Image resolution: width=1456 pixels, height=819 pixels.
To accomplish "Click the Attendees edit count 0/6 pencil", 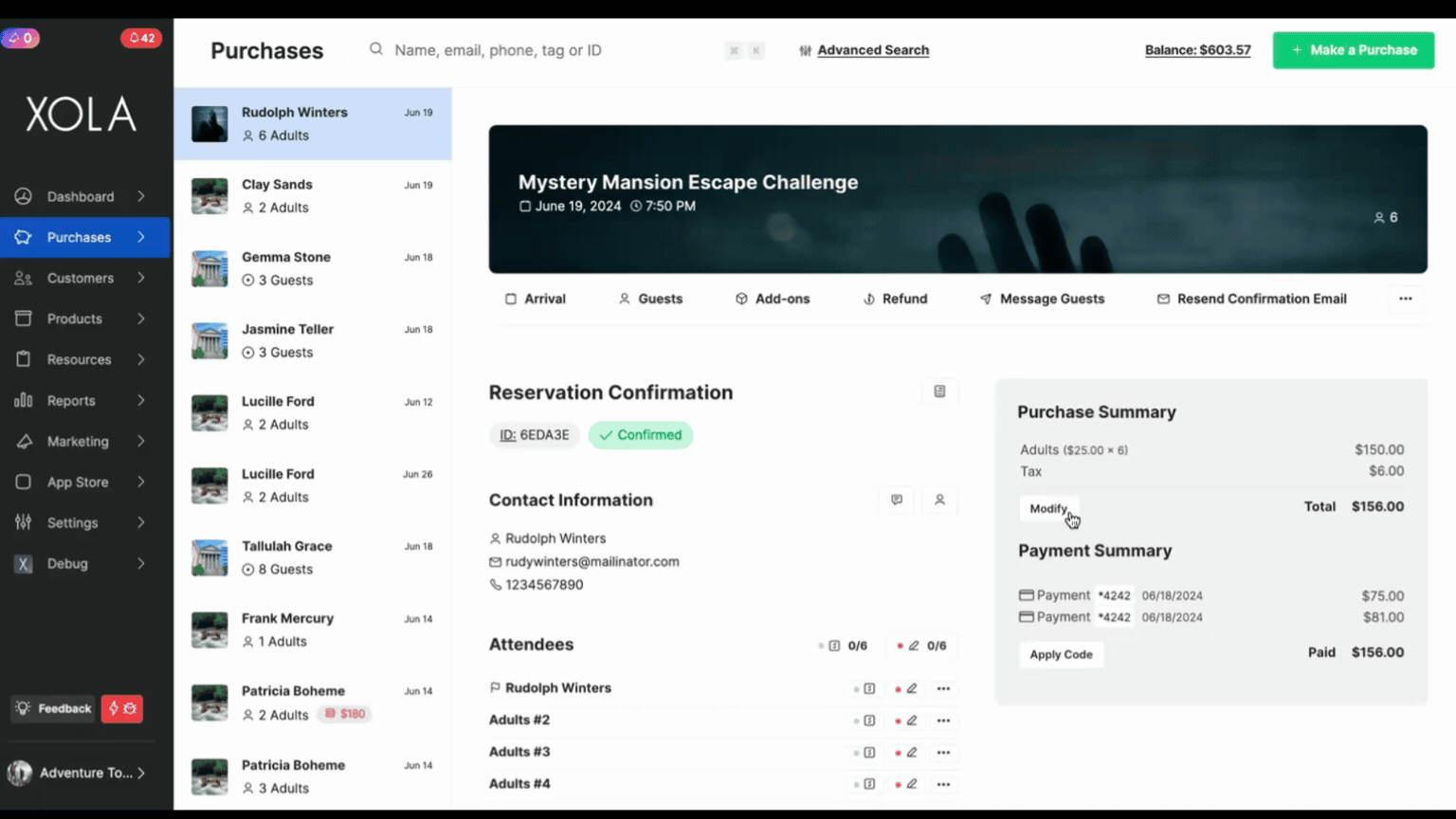I will click(914, 646).
